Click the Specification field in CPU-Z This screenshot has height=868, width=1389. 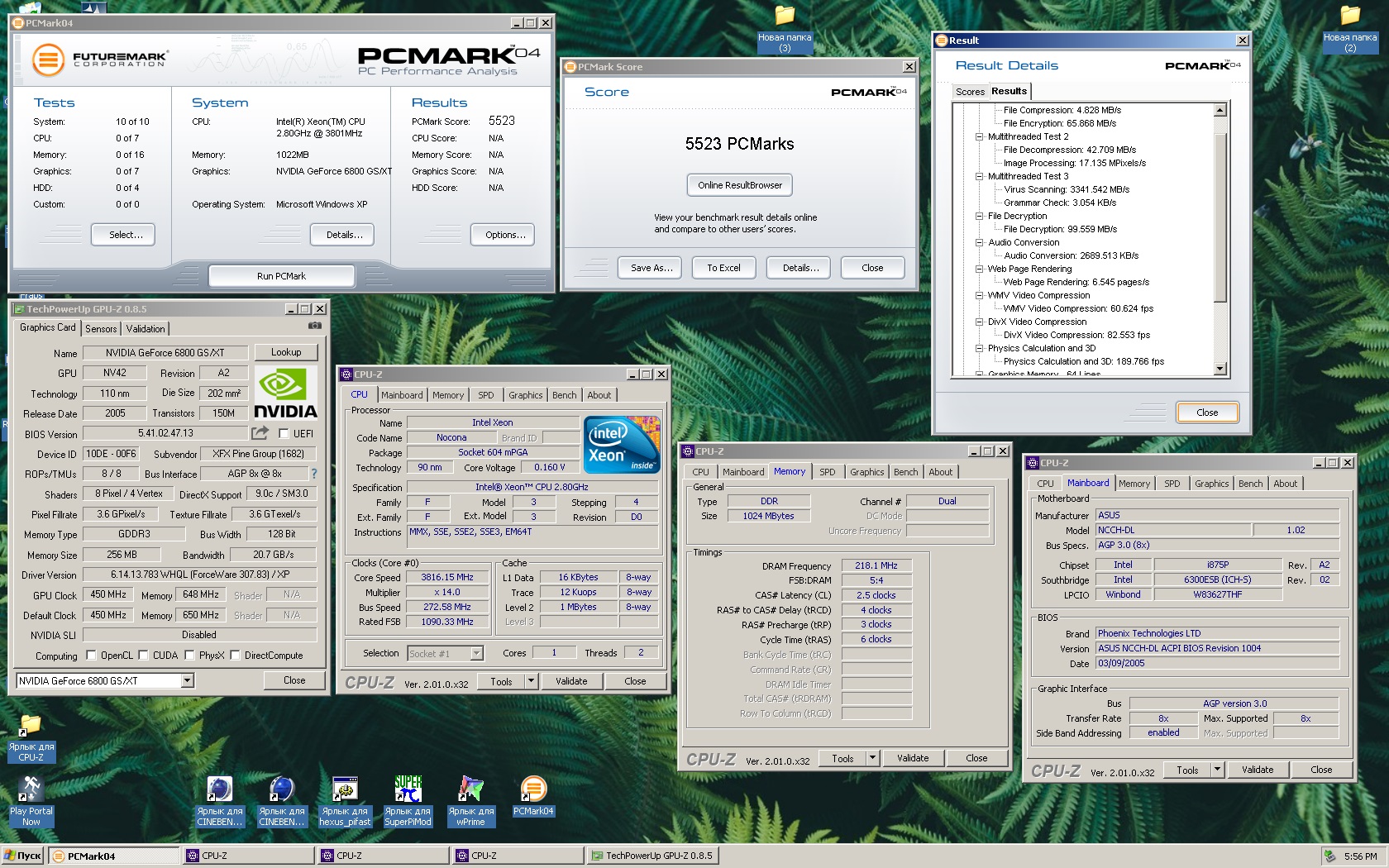click(532, 487)
